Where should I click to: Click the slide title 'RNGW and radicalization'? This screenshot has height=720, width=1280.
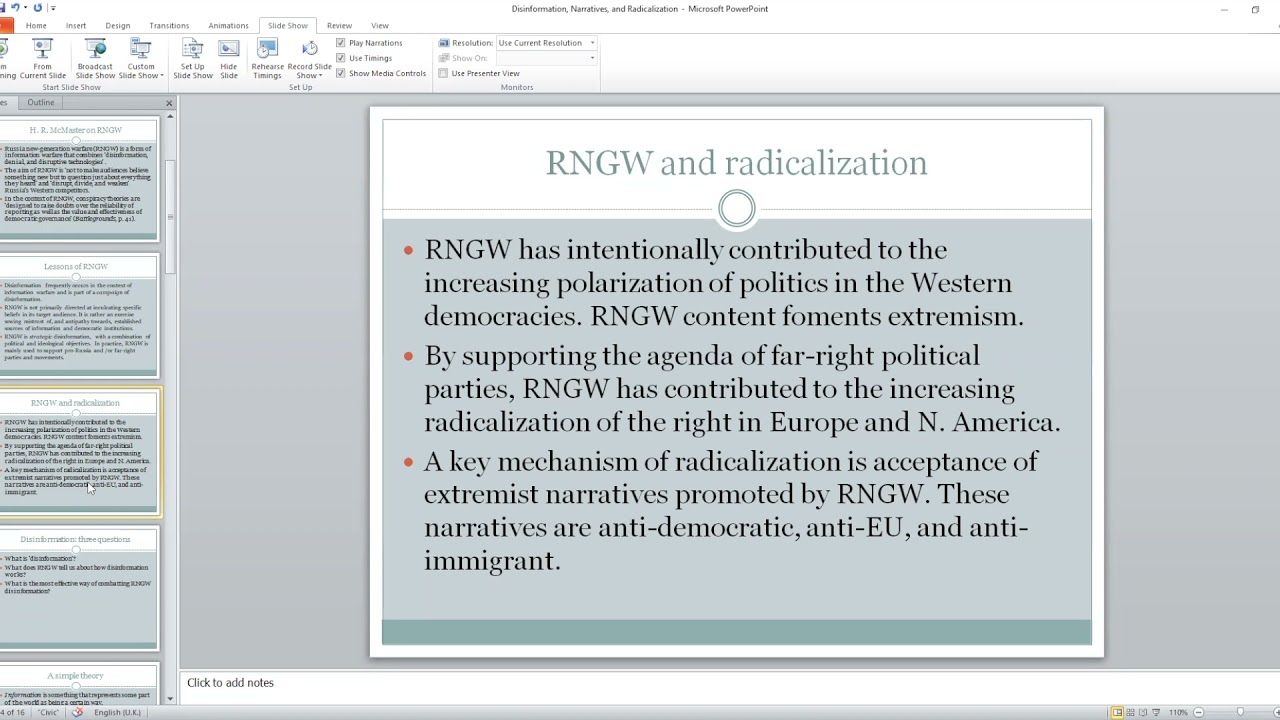736,163
